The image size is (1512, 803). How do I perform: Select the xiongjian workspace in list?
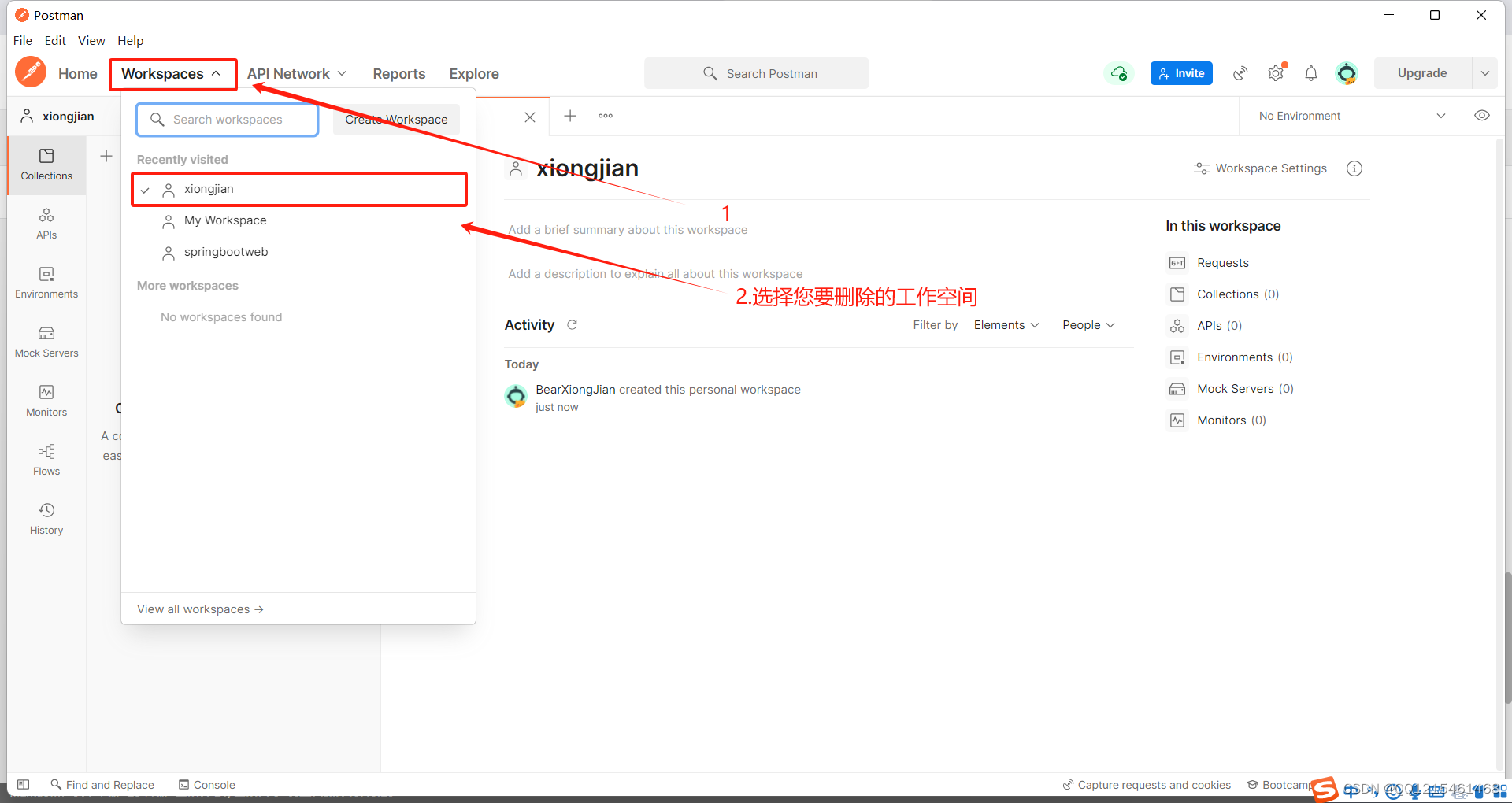[x=299, y=189]
